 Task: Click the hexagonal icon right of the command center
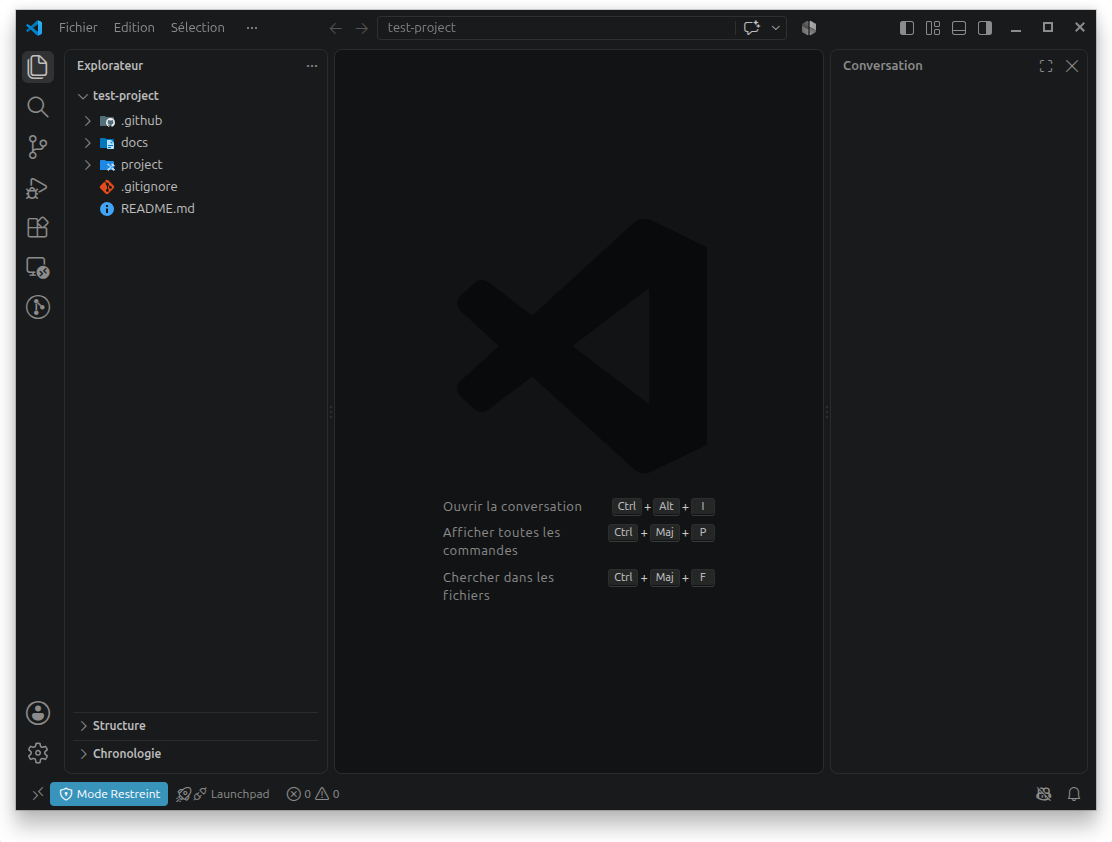pos(809,28)
